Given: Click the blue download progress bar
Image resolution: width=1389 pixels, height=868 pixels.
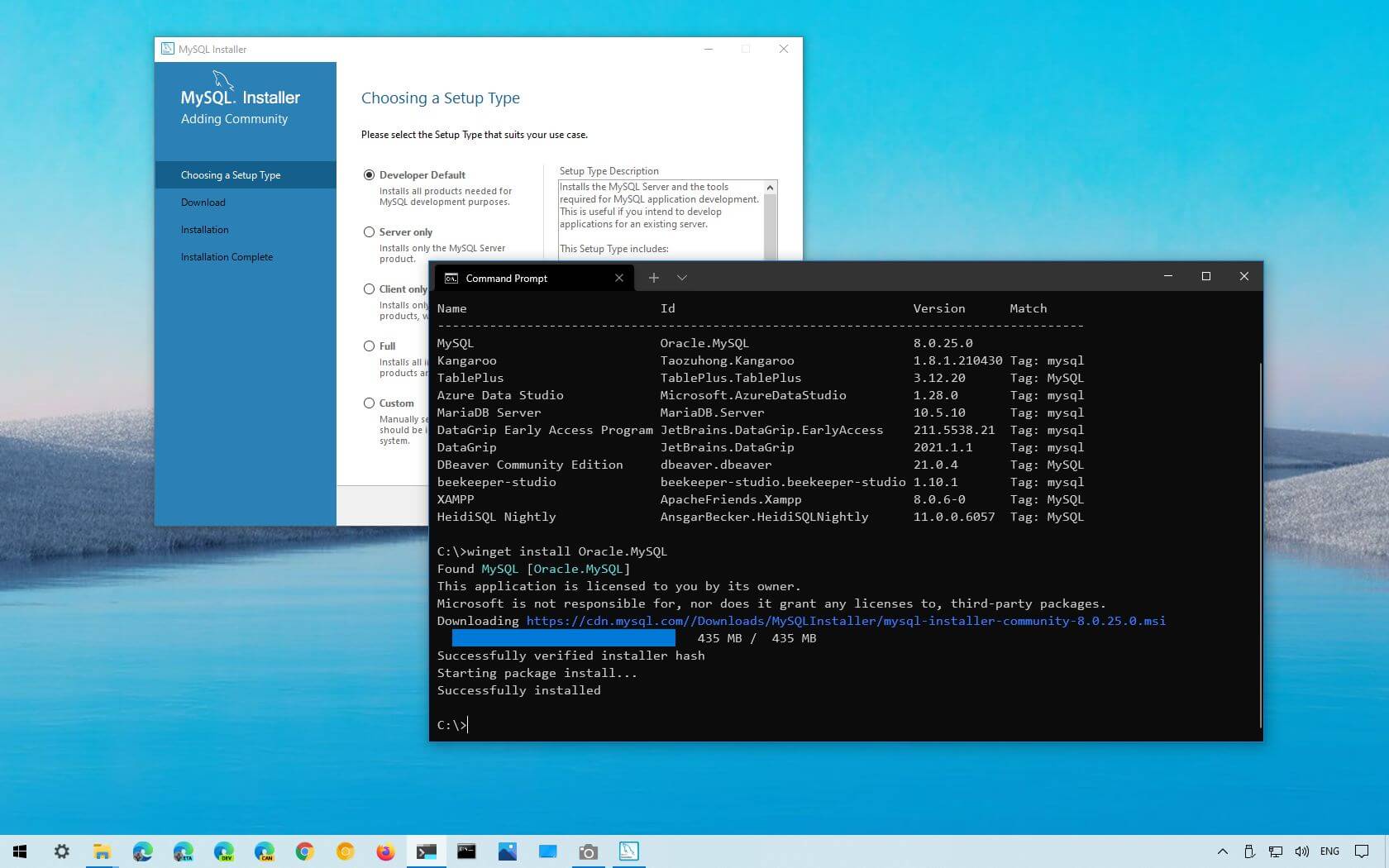Looking at the screenshot, I should tap(564, 638).
